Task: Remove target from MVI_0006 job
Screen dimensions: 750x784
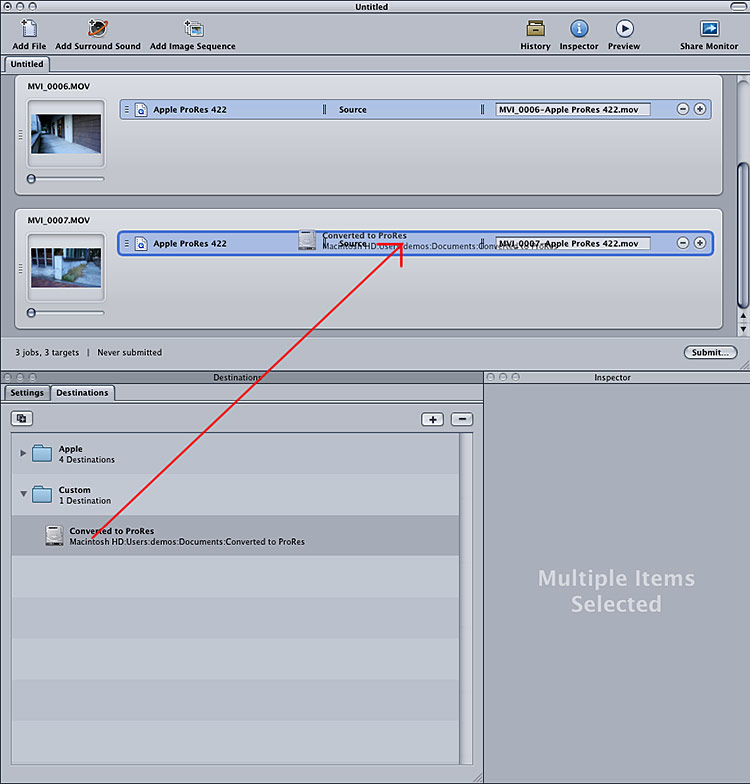Action: click(683, 109)
